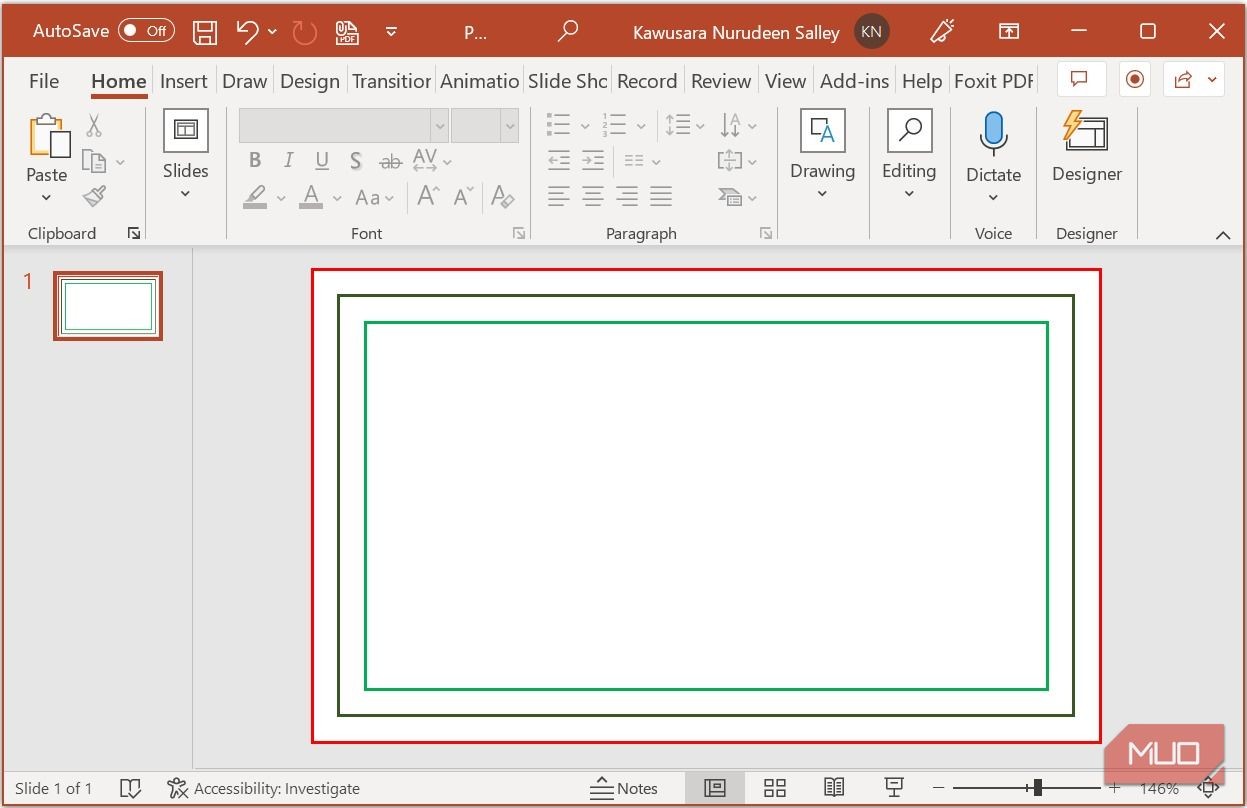
Task: Cut selection with the scissors icon
Action: point(94,125)
